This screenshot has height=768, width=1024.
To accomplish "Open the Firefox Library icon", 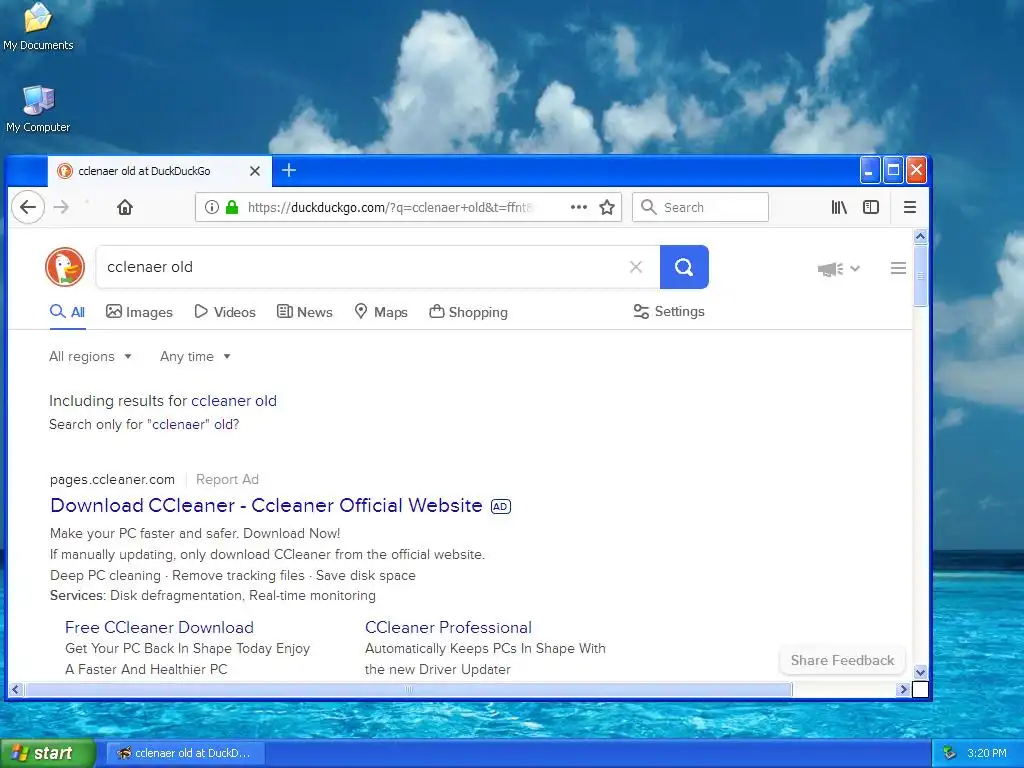I will pyautogui.click(x=839, y=207).
